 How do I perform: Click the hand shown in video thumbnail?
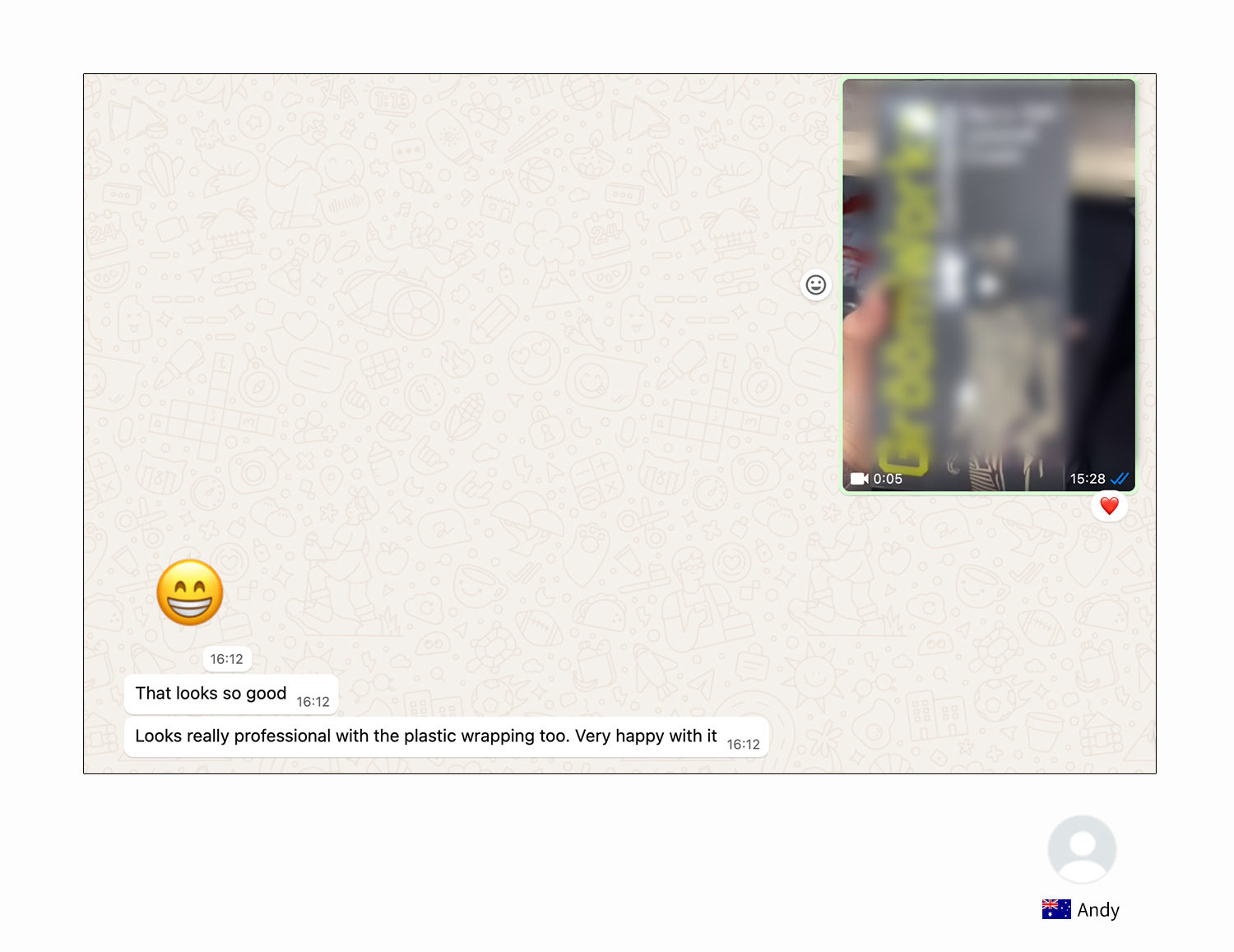(862, 329)
